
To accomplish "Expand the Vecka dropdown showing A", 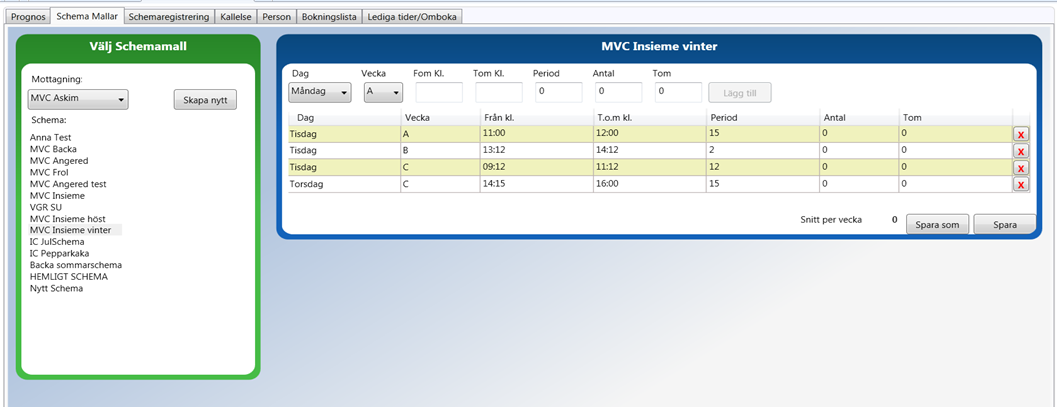I will tap(383, 93).
